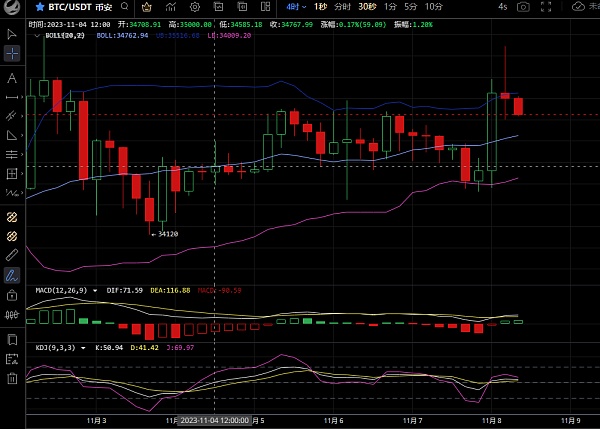The width and height of the screenshot is (600, 429).
Task: Switch to the 5分 interval
Action: click(410, 7)
